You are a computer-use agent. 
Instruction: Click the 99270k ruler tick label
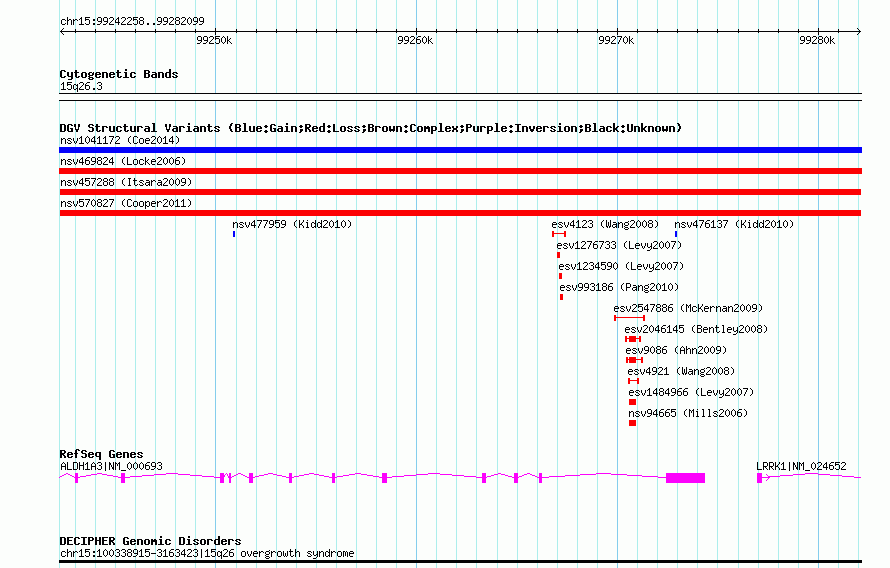pos(616,40)
